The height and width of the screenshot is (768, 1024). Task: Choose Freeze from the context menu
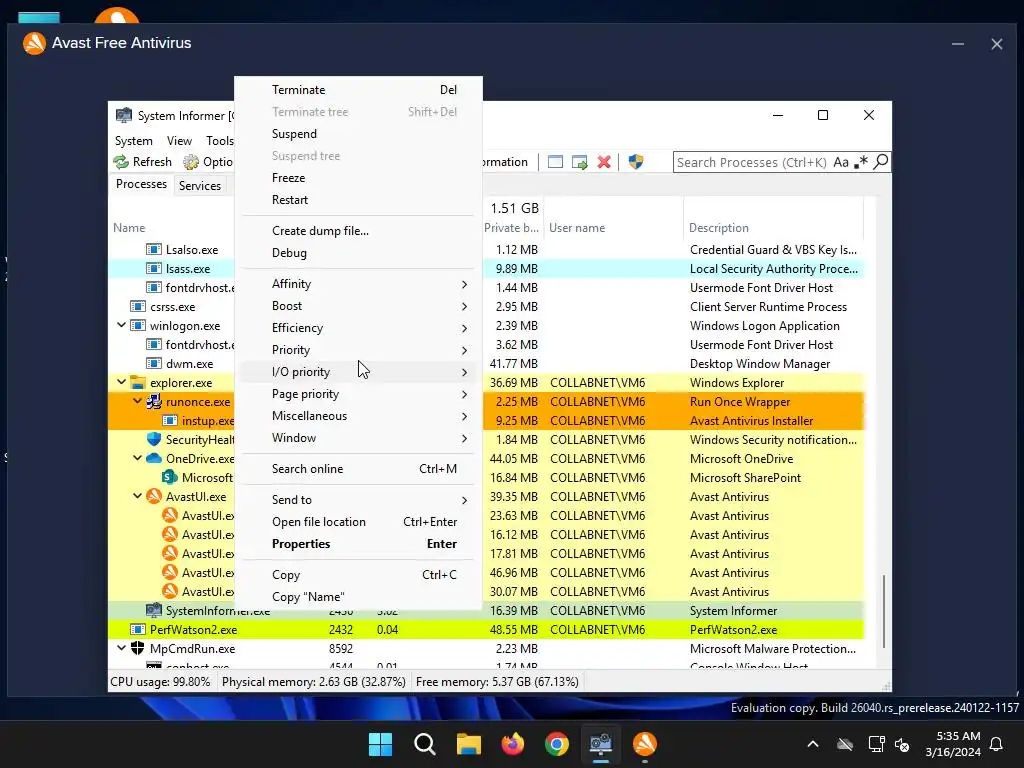coord(359,178)
